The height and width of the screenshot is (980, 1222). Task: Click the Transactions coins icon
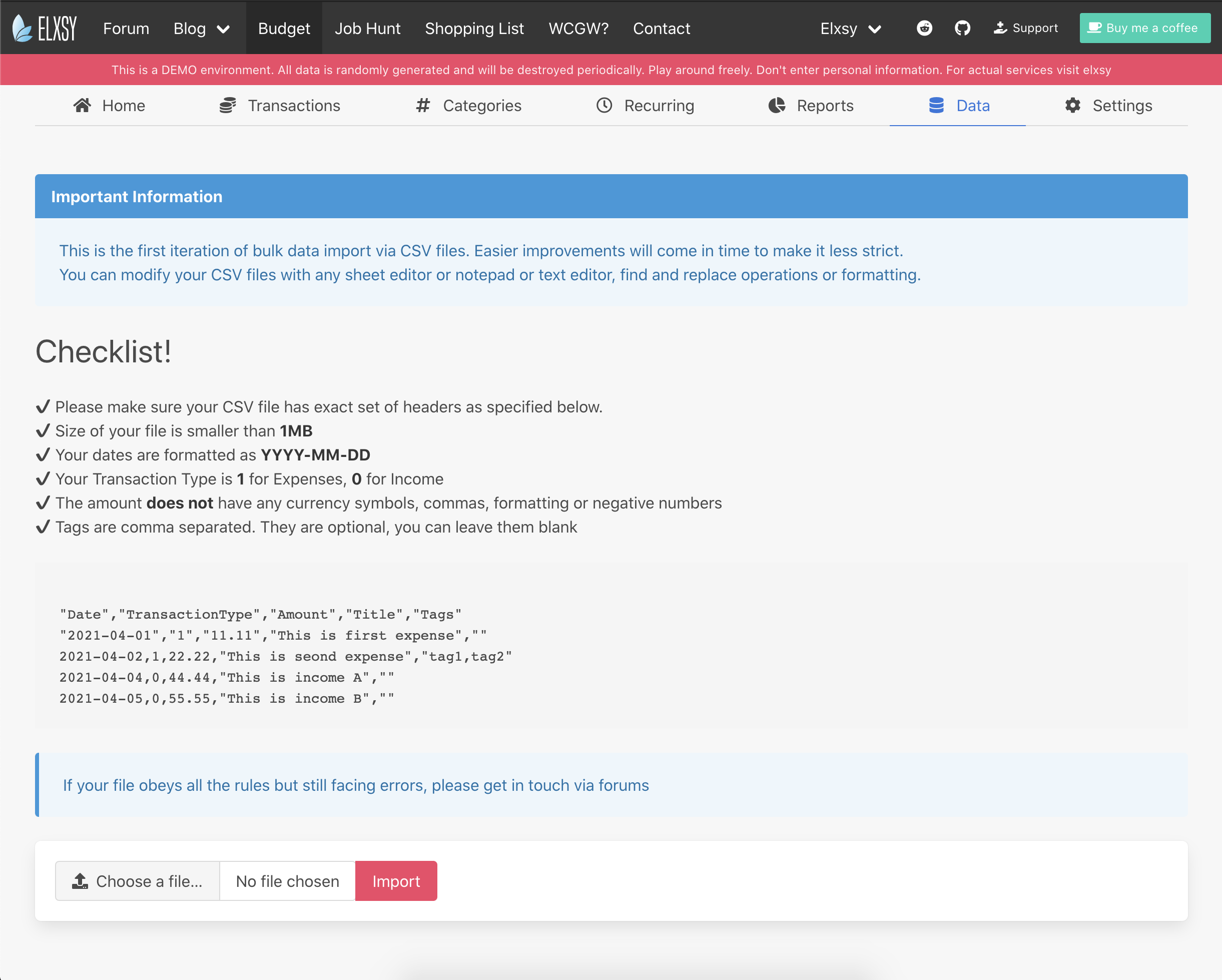tap(227, 106)
